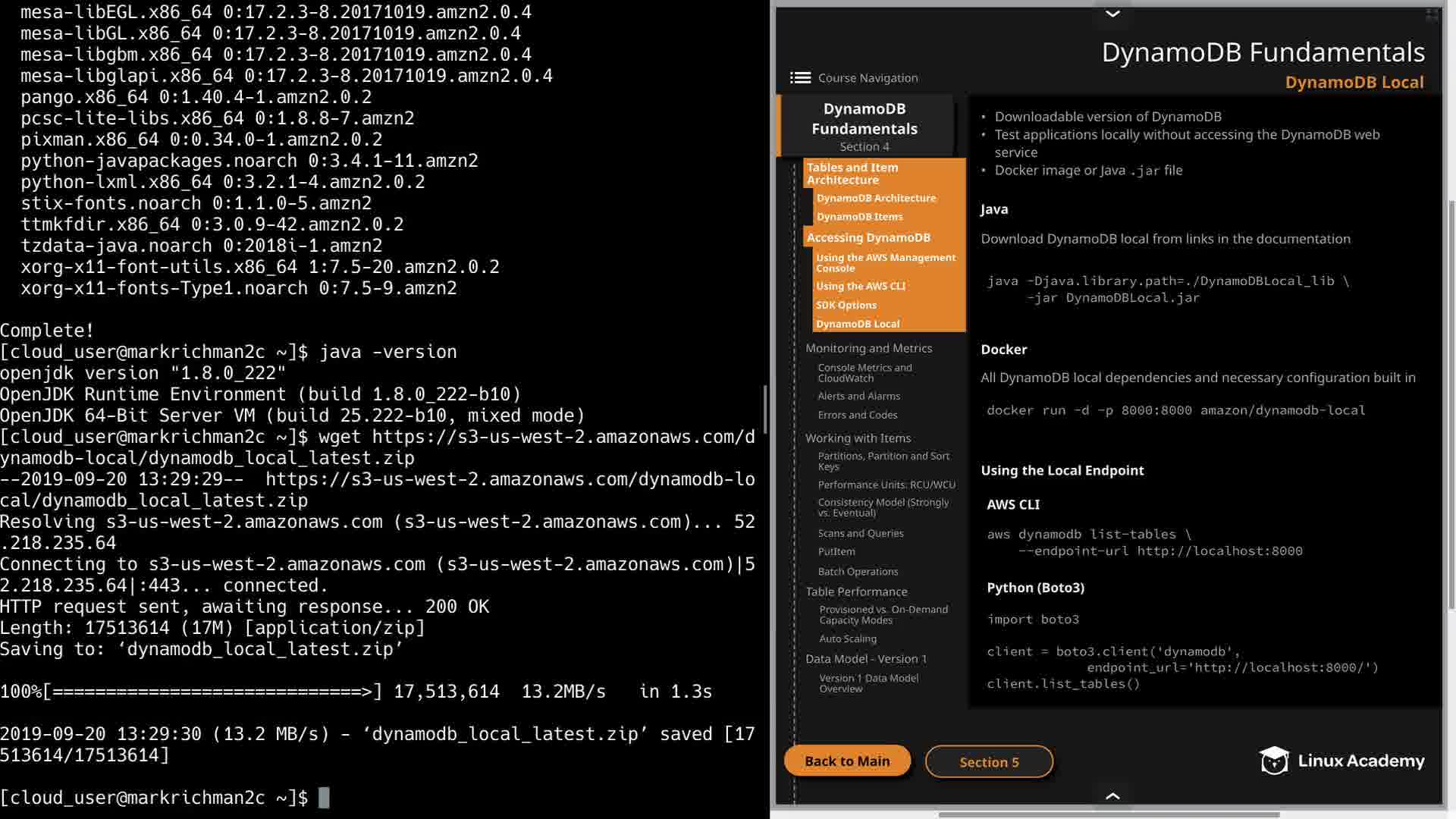
Task: Collapse the top chevron arrow
Action: click(x=1112, y=14)
